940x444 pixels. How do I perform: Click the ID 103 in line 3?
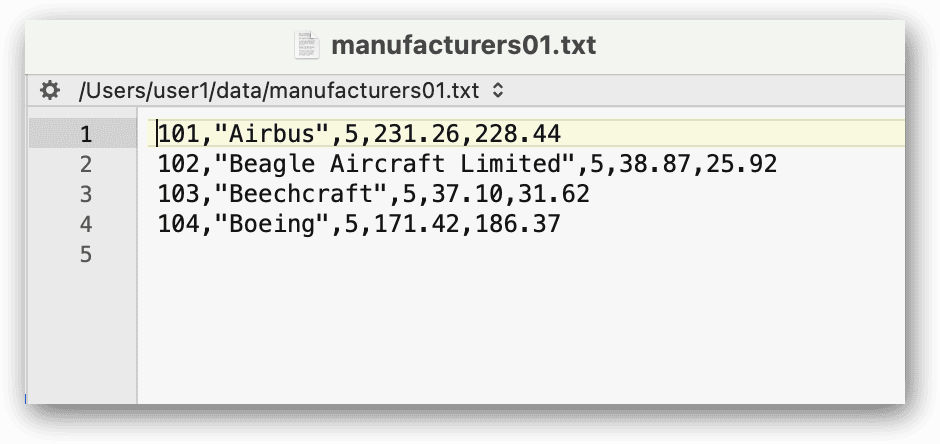pos(179,194)
